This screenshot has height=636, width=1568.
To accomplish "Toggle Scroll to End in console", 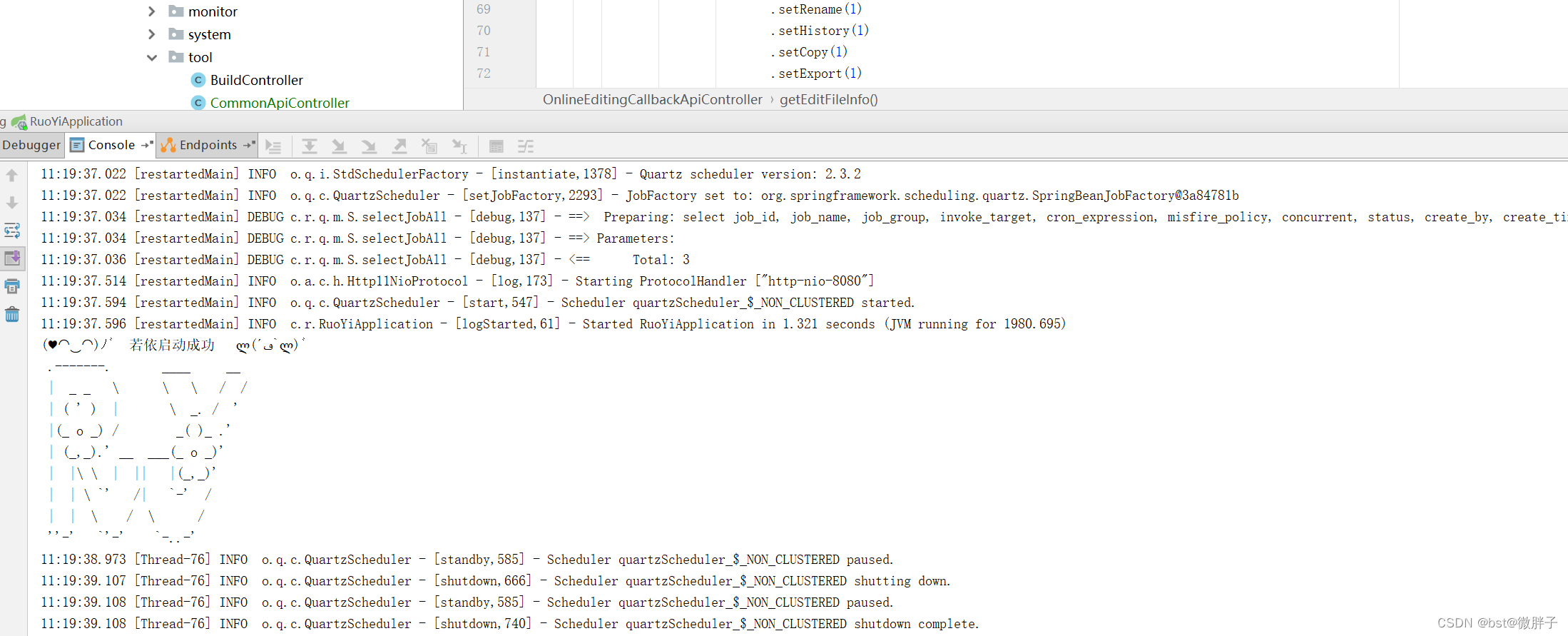I will click(x=12, y=258).
